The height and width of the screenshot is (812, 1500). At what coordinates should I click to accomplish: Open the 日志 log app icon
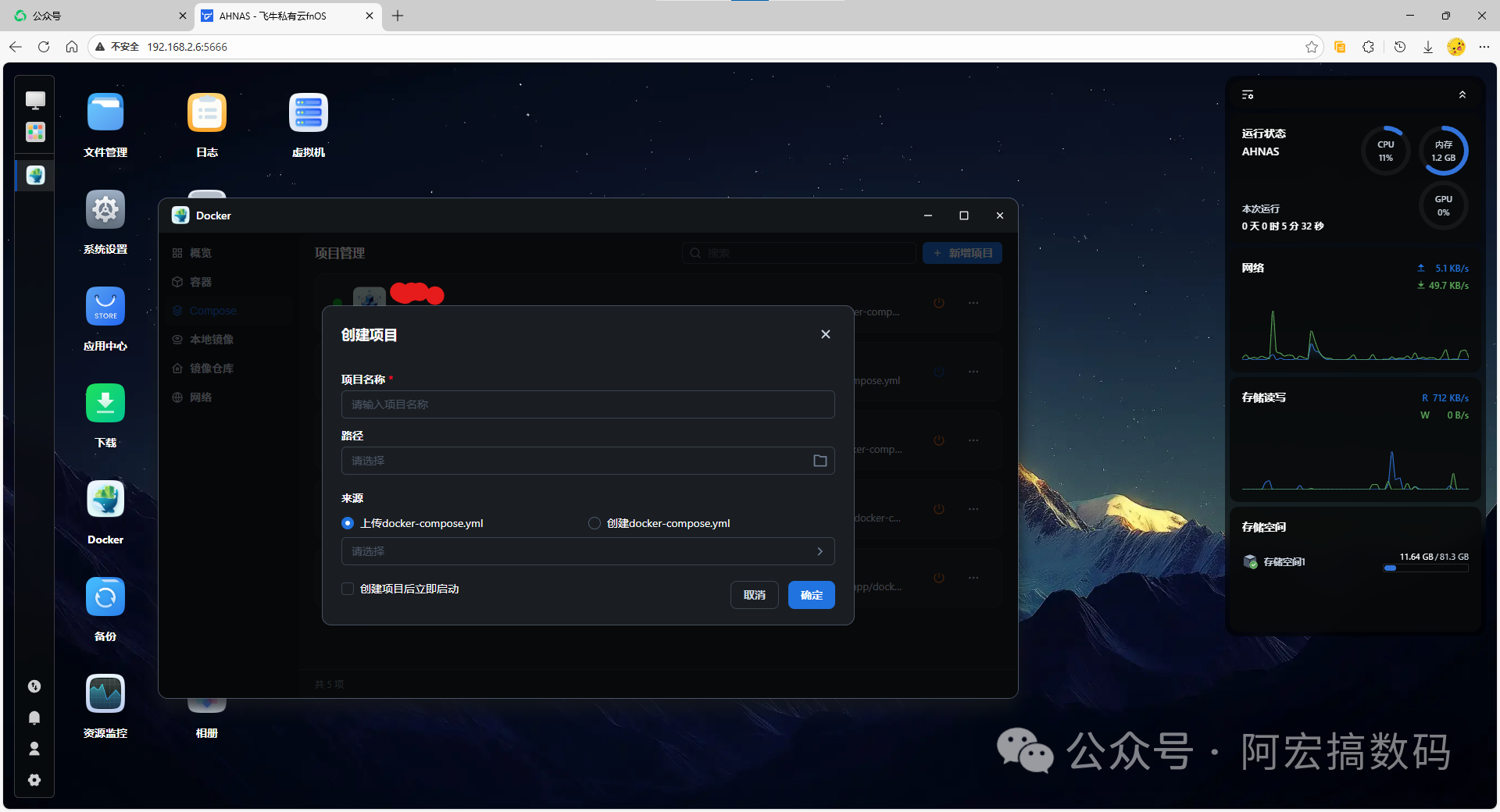click(x=207, y=112)
